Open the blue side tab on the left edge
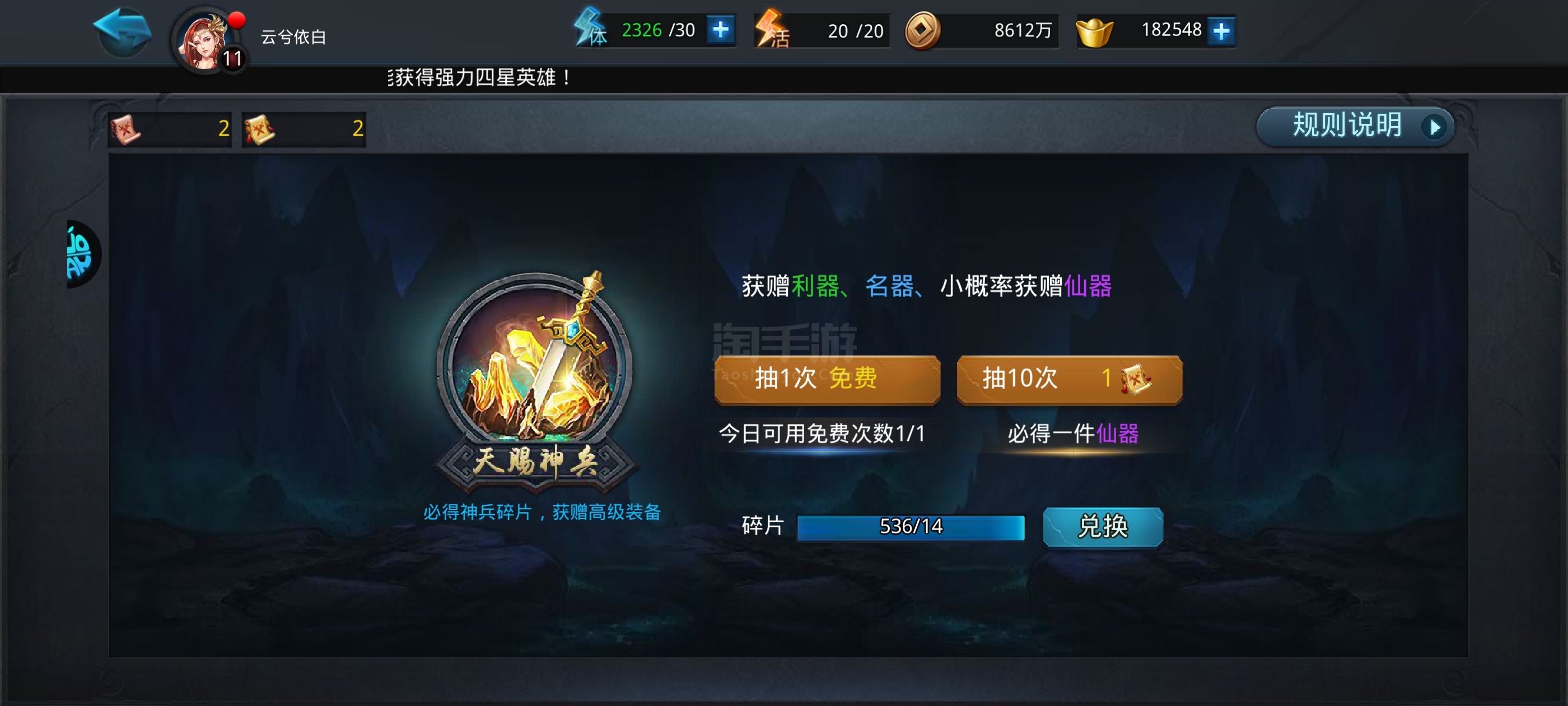This screenshot has height=706, width=1568. point(82,254)
